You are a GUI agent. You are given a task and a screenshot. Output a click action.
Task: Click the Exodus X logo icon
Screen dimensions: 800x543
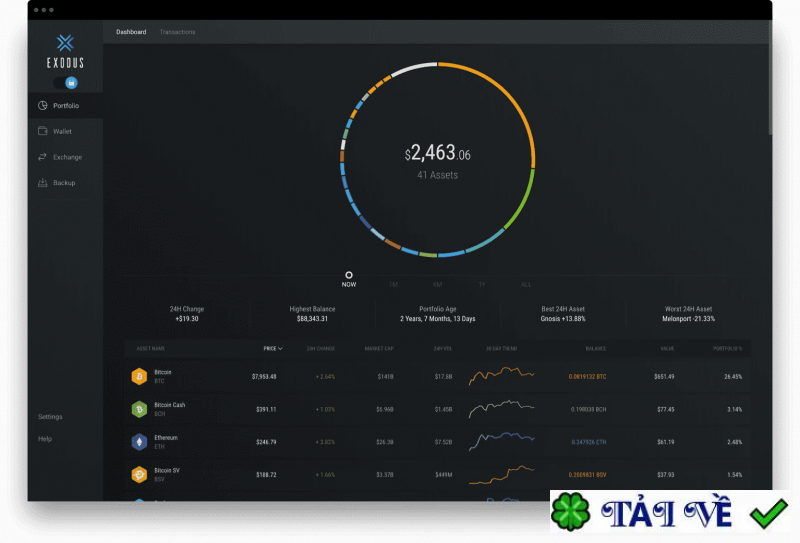65,43
